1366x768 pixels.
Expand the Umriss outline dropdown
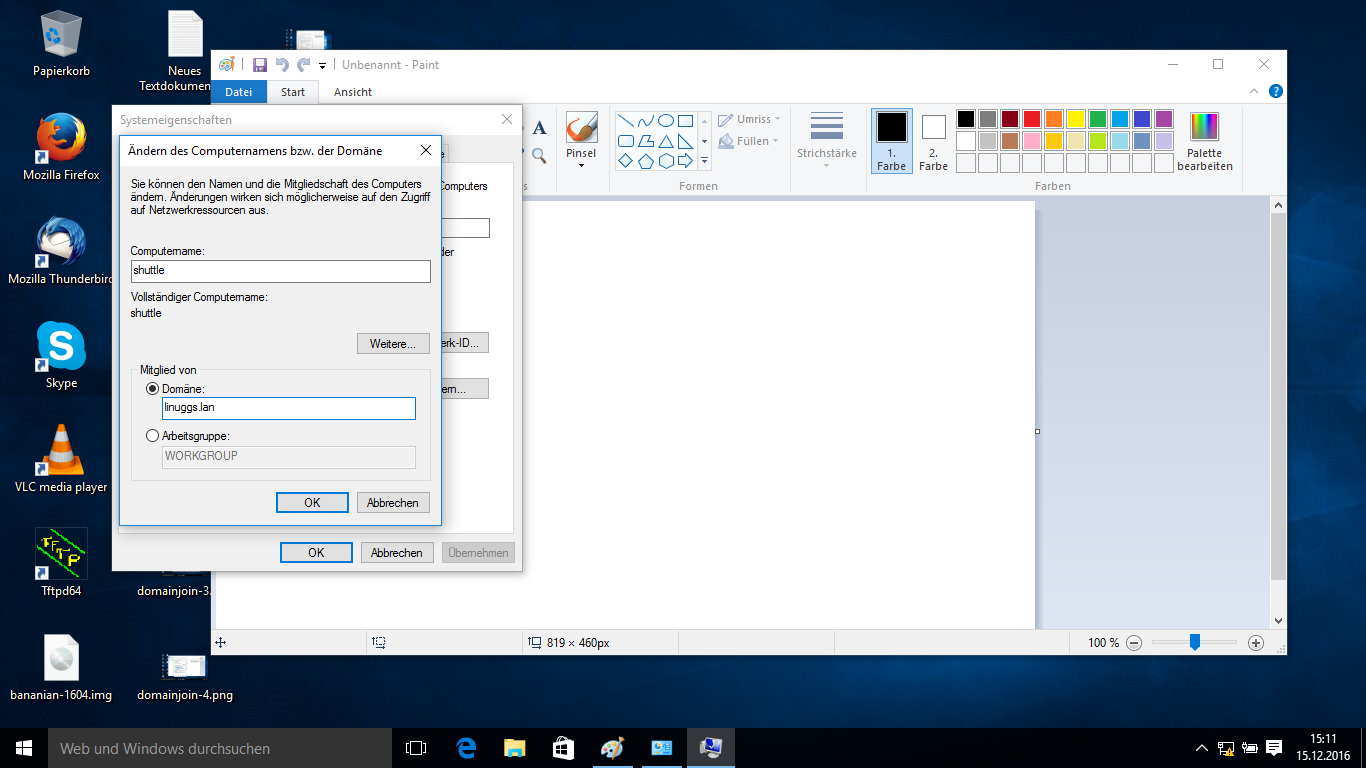click(748, 119)
